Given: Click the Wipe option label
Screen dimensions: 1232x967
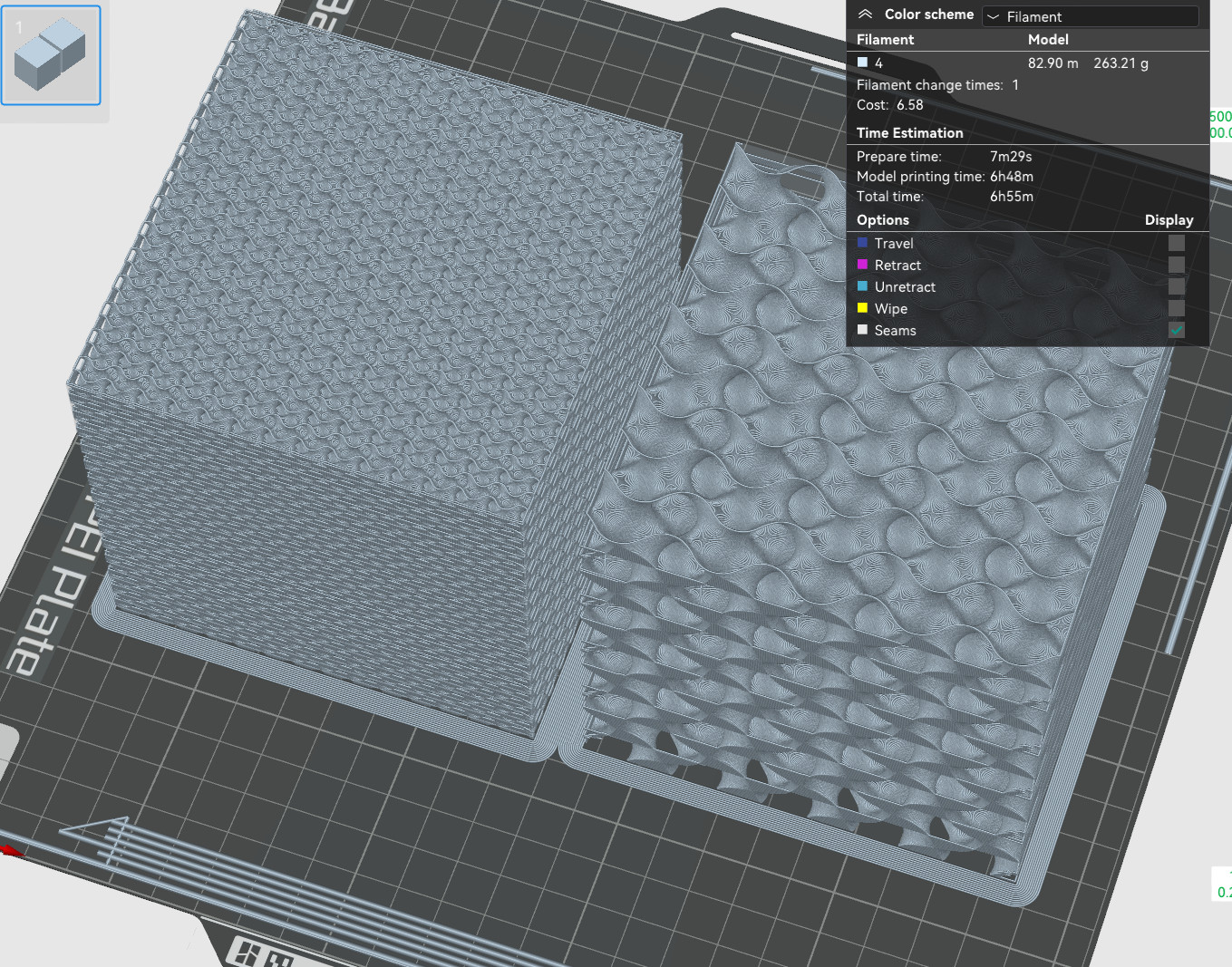Looking at the screenshot, I should pos(891,309).
